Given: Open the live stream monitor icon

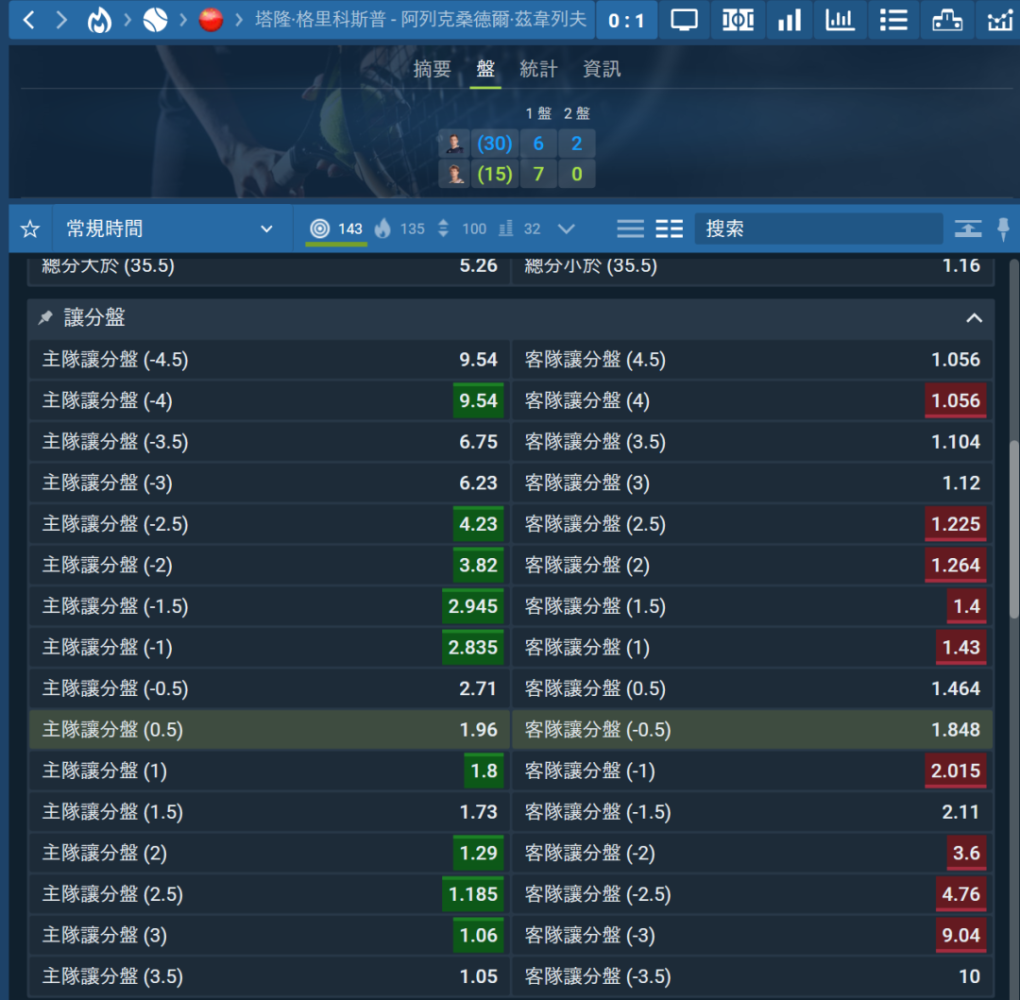Looking at the screenshot, I should point(684,20).
